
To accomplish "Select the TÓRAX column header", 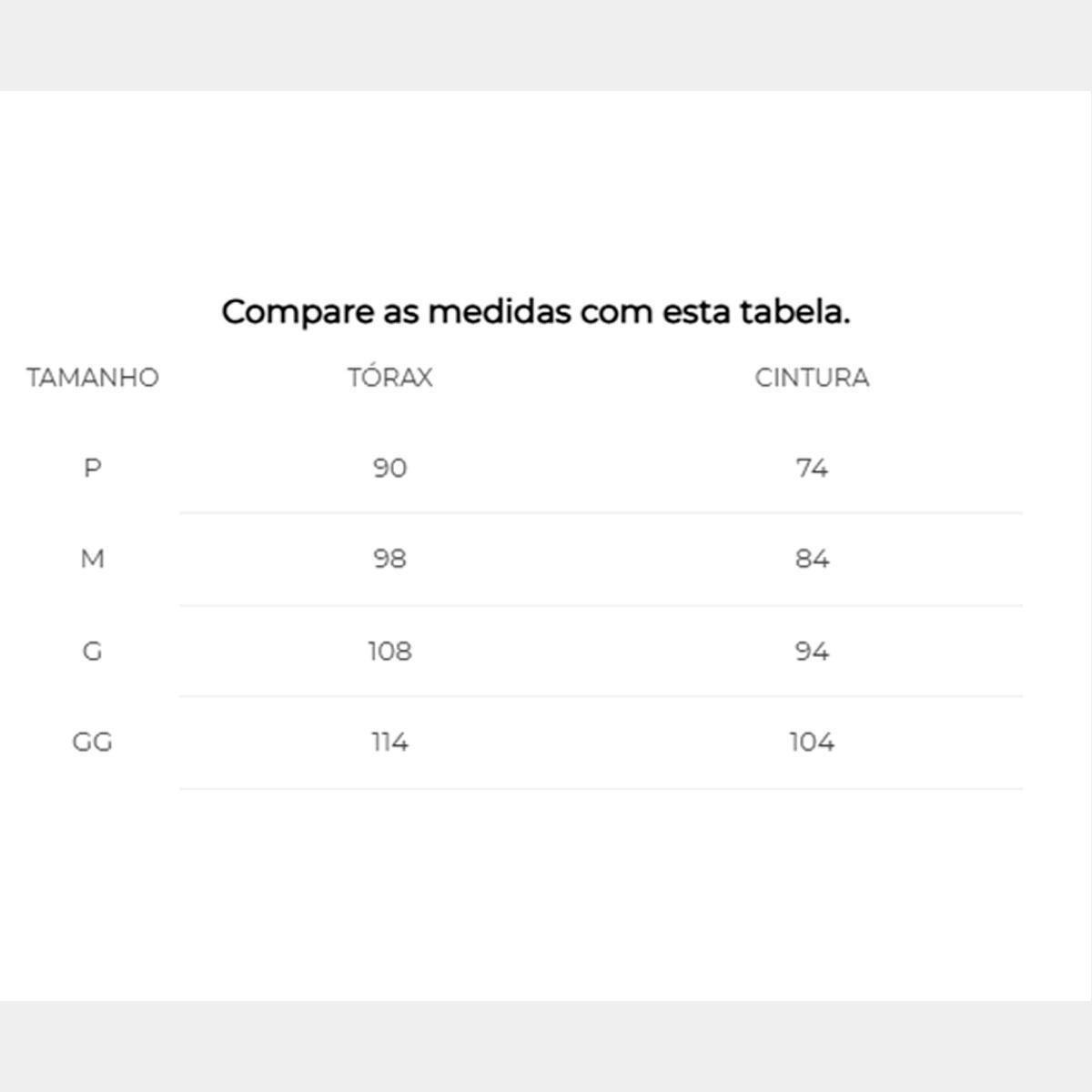I will click(389, 378).
